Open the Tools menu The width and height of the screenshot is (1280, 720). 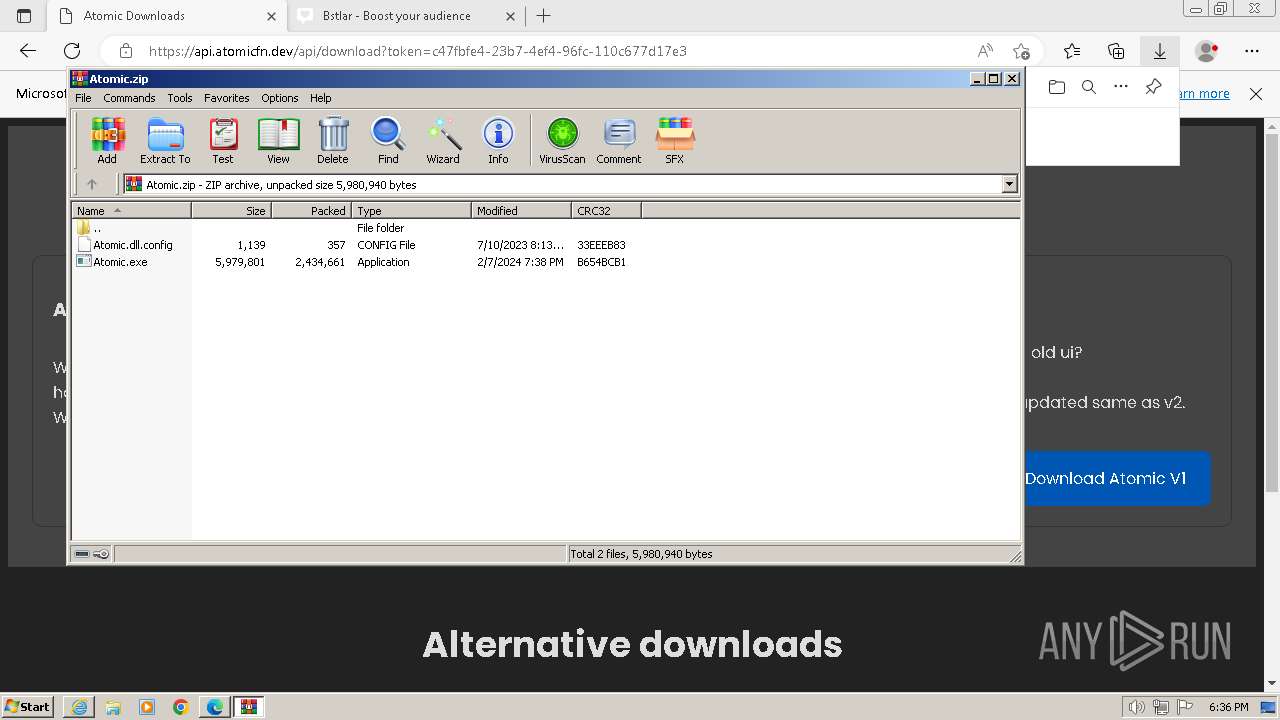click(180, 98)
